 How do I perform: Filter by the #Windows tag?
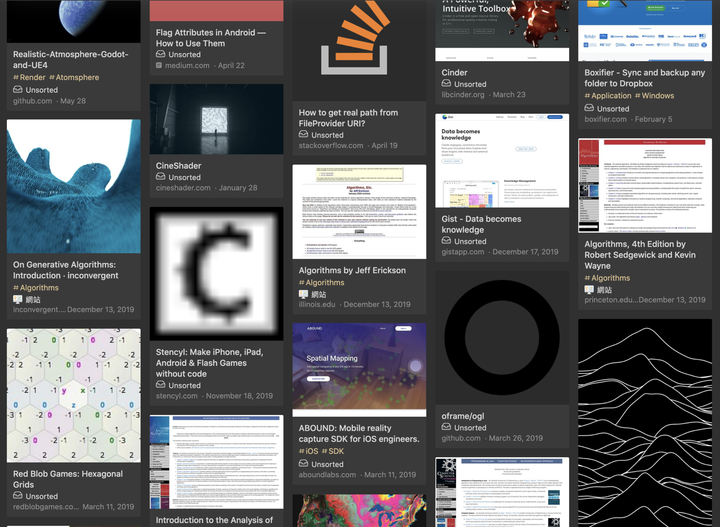(x=654, y=95)
